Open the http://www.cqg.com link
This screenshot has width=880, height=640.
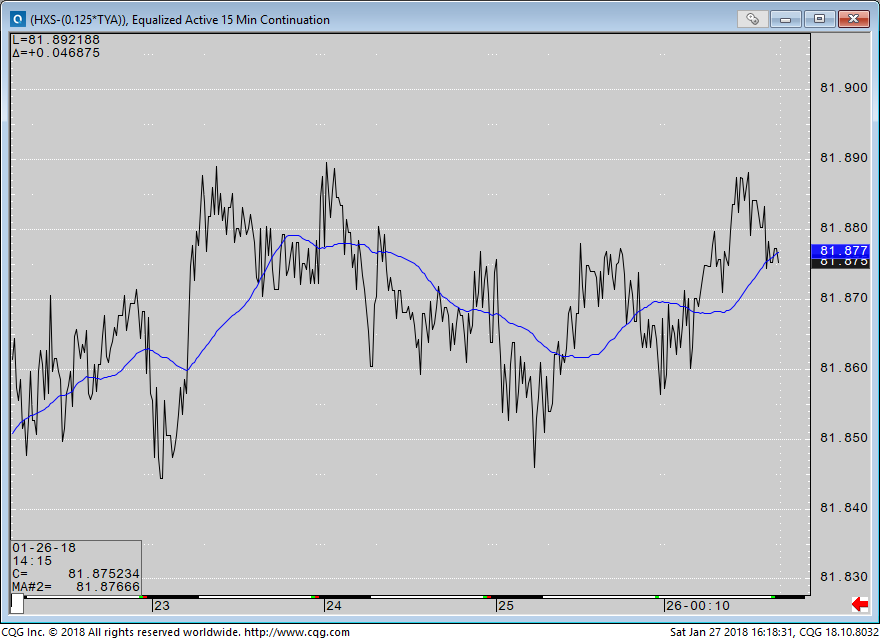pyautogui.click(x=297, y=632)
